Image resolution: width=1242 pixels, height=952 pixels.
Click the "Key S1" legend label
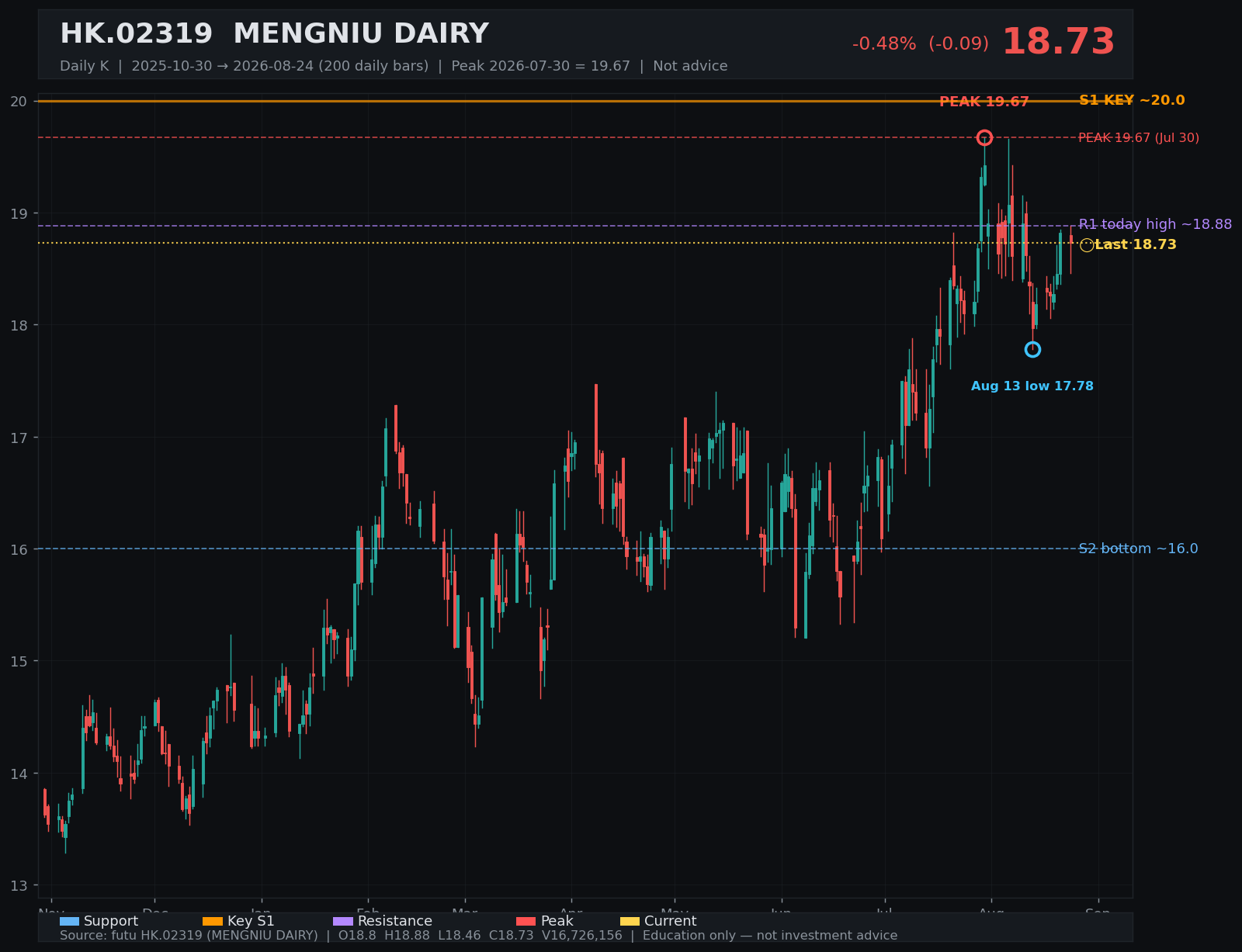tap(251, 921)
